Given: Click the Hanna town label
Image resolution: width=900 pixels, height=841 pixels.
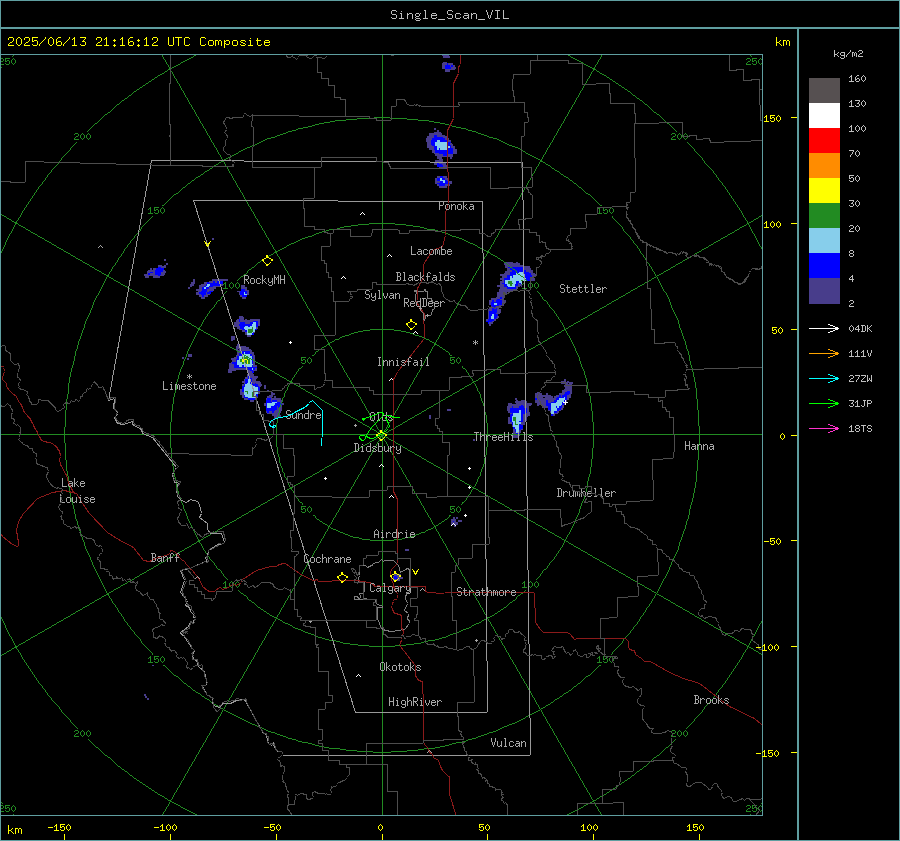Looking at the screenshot, I should coord(699,446).
